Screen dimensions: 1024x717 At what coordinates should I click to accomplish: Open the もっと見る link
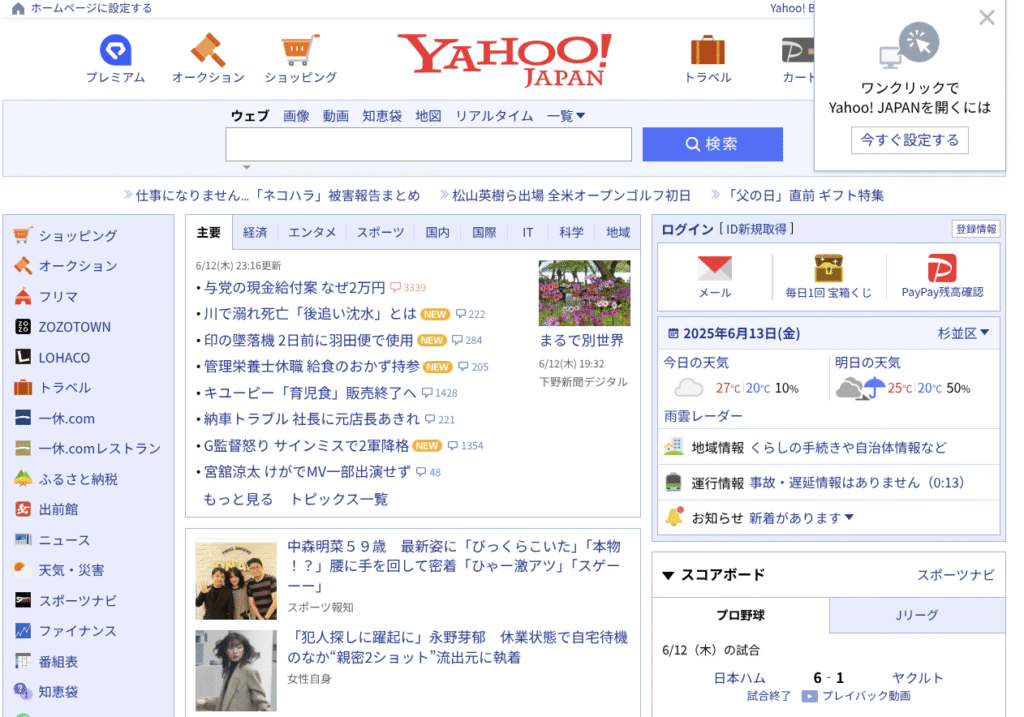coord(238,499)
